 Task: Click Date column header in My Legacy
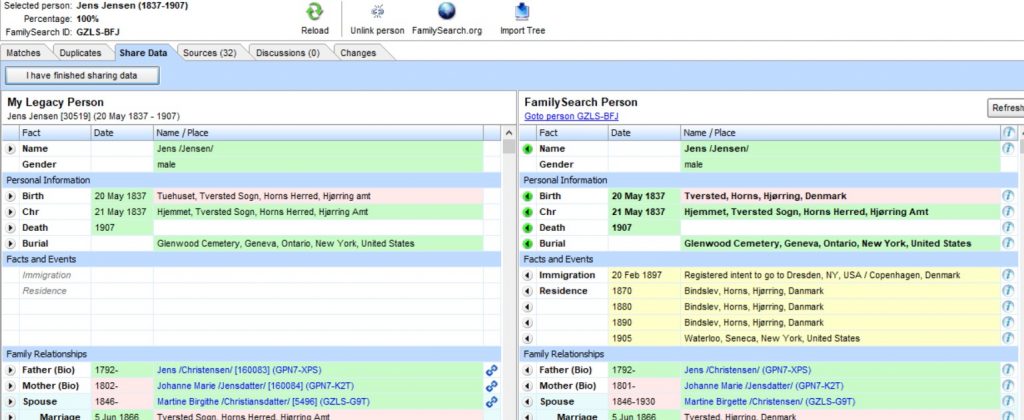coord(122,133)
